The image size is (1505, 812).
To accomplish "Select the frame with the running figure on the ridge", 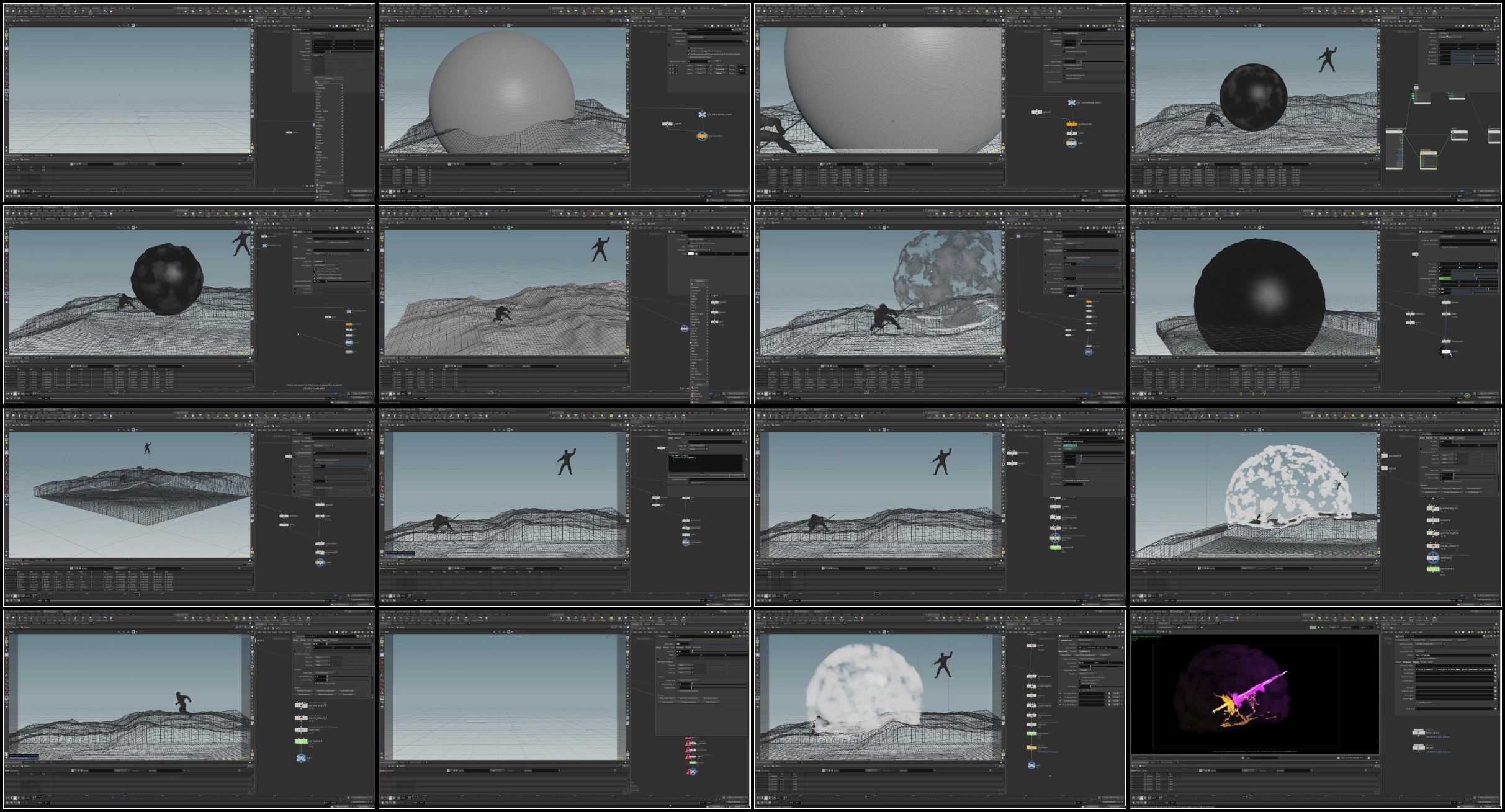I will coord(189,710).
